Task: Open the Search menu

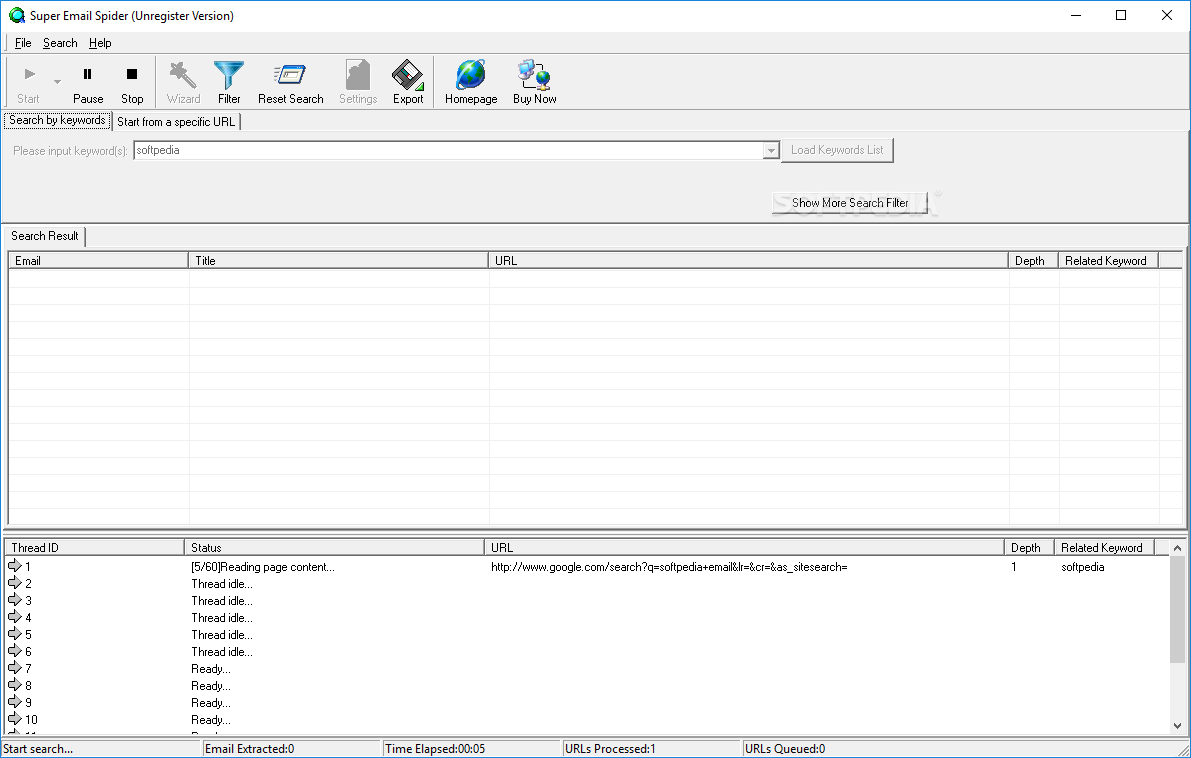Action: click(x=60, y=43)
